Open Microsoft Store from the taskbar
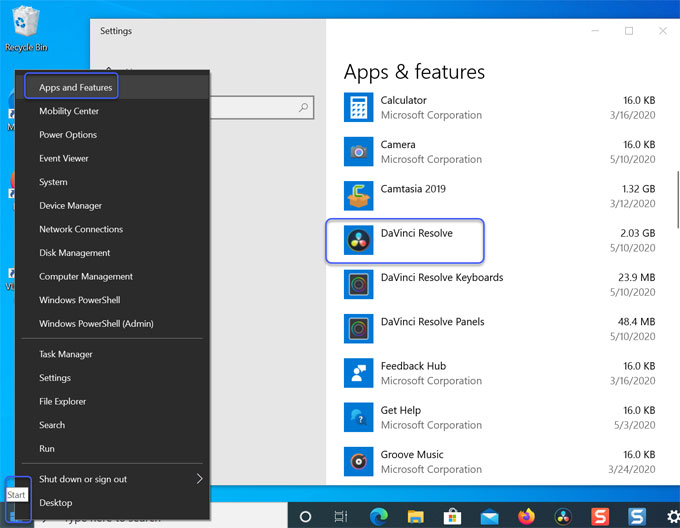This screenshot has height=528, width=680. (452, 516)
